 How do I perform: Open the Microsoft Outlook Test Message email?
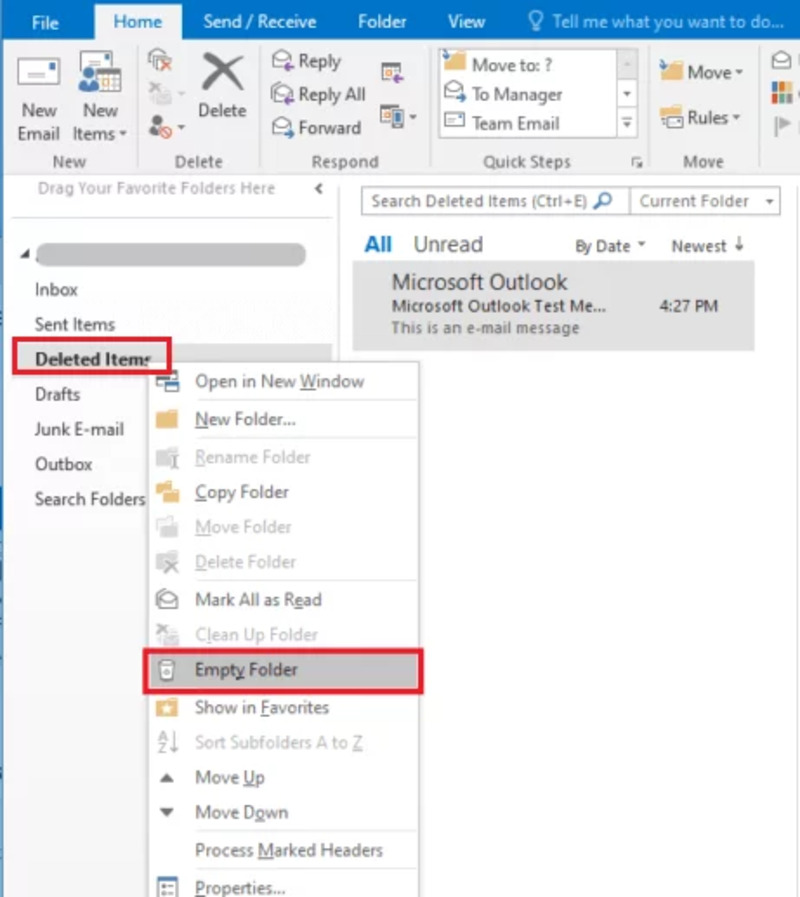click(x=553, y=305)
